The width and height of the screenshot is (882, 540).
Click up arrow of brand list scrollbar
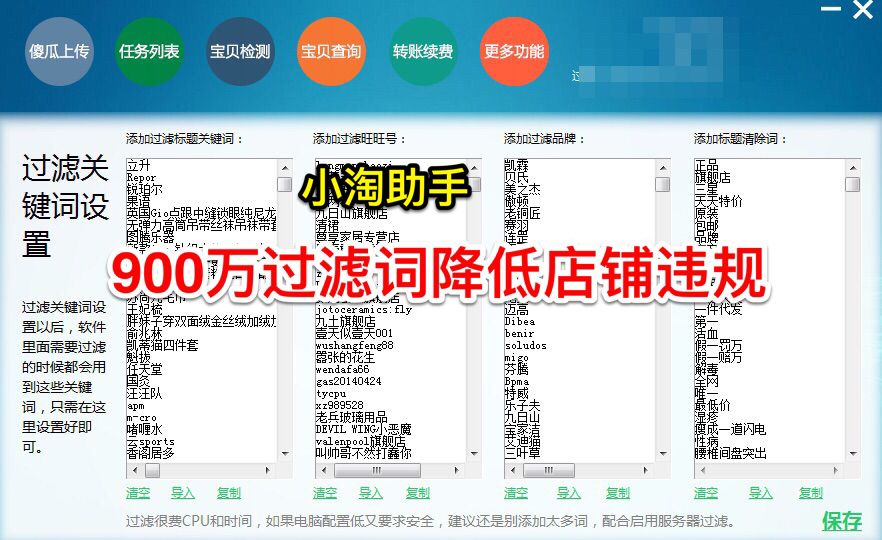663,168
